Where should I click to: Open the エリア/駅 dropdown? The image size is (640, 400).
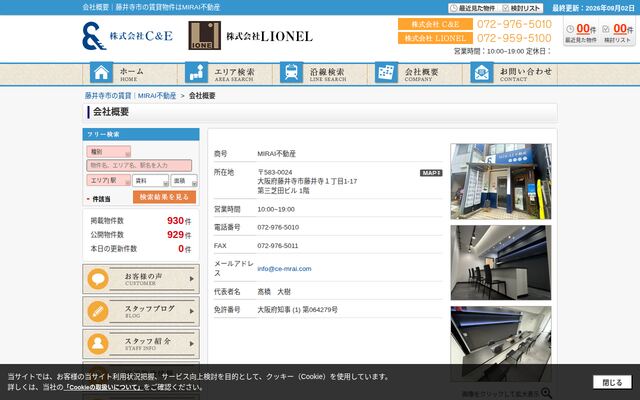tap(109, 180)
